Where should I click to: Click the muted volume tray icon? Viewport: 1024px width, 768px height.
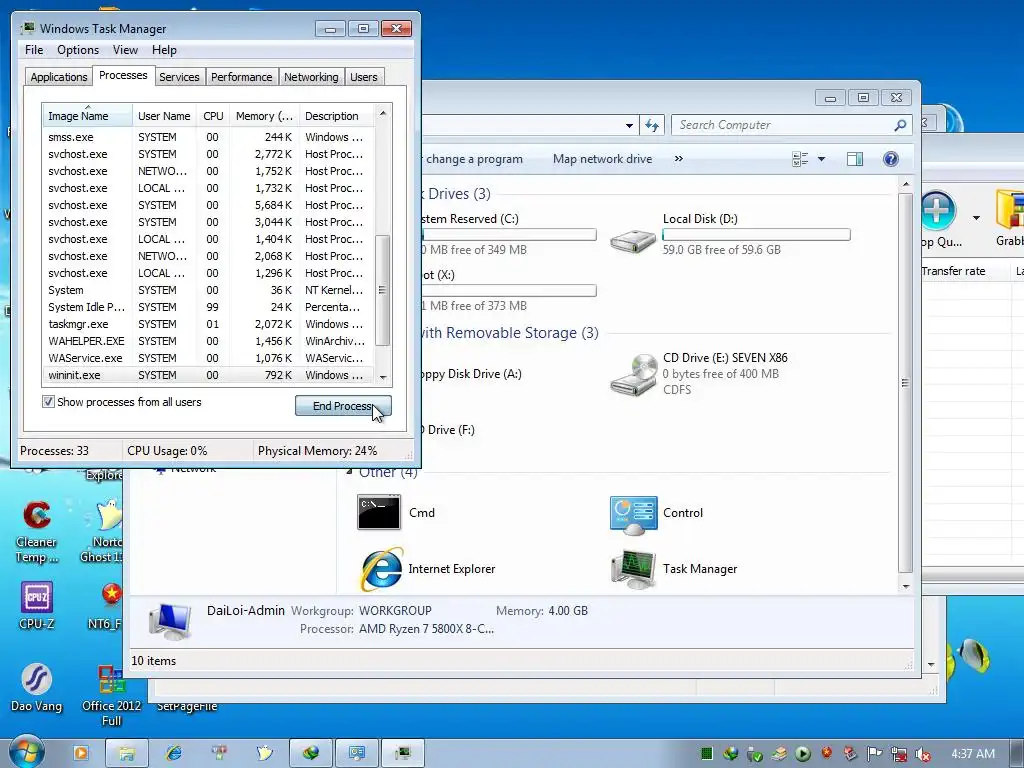(x=923, y=754)
